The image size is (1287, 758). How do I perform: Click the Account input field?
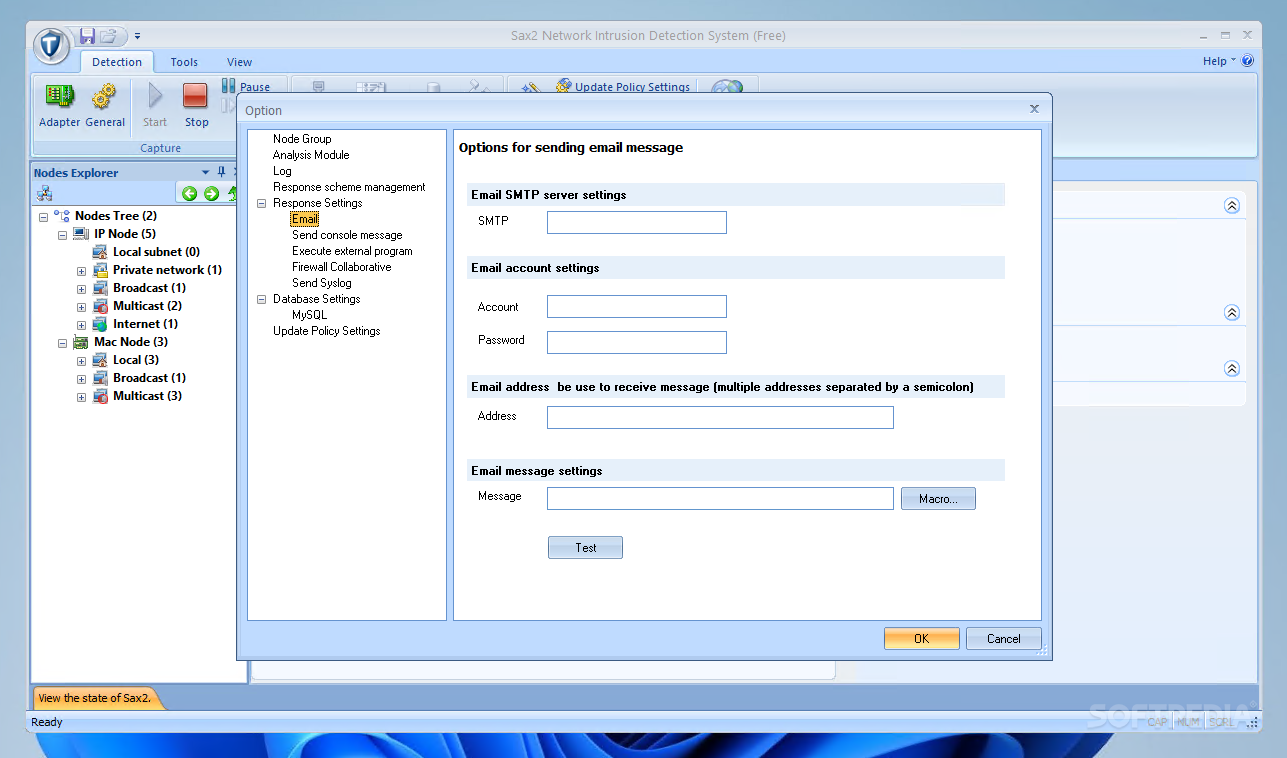[x=637, y=306]
